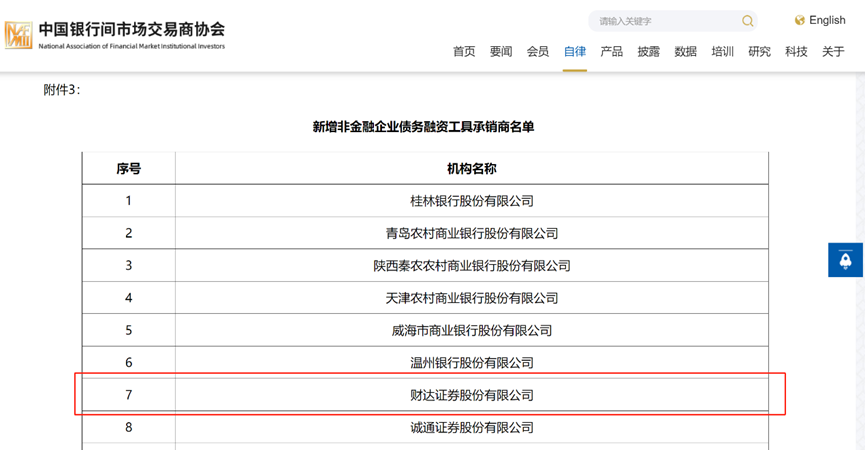Click serial number 5 cell

(x=129, y=330)
